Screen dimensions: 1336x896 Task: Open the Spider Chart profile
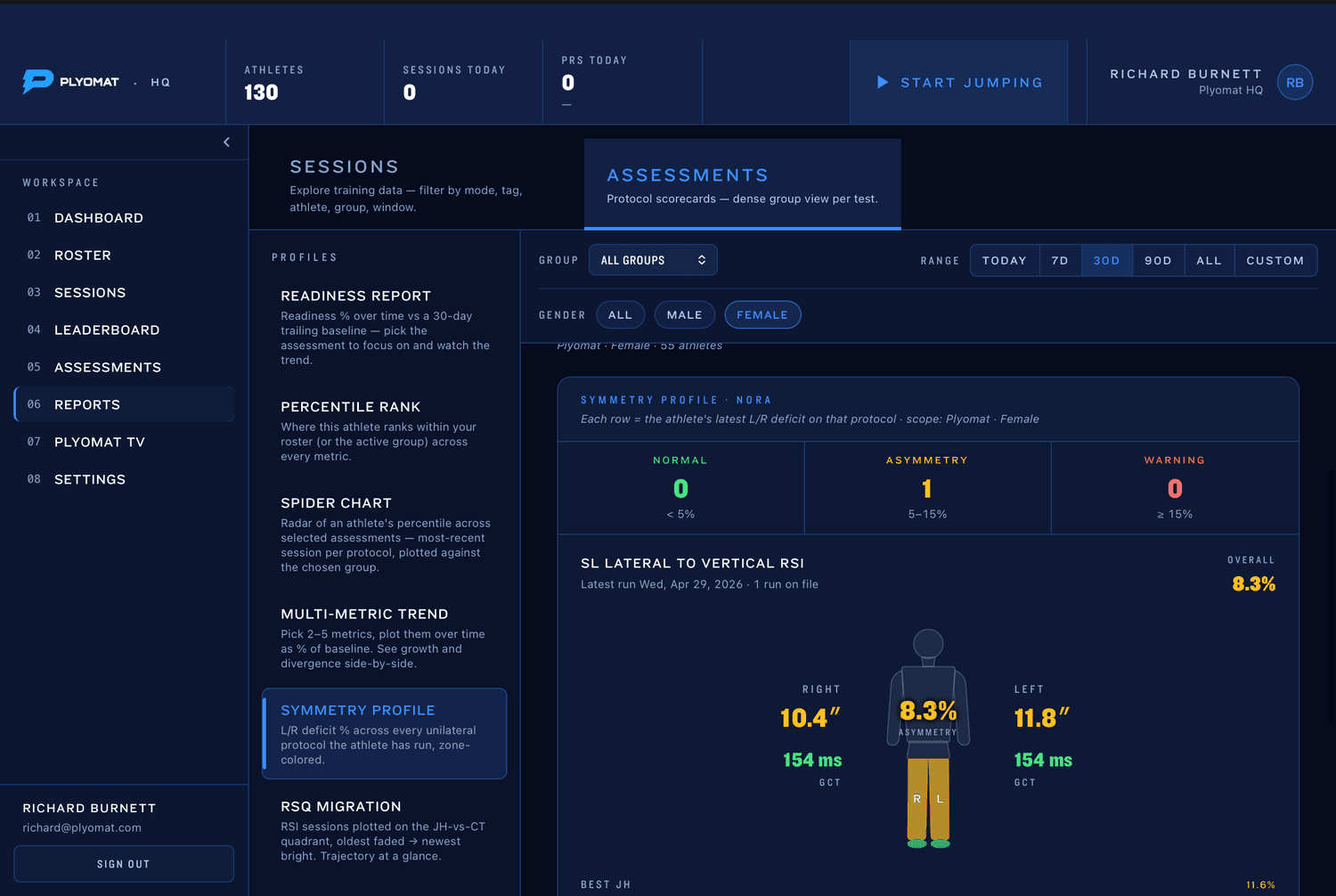385,534
